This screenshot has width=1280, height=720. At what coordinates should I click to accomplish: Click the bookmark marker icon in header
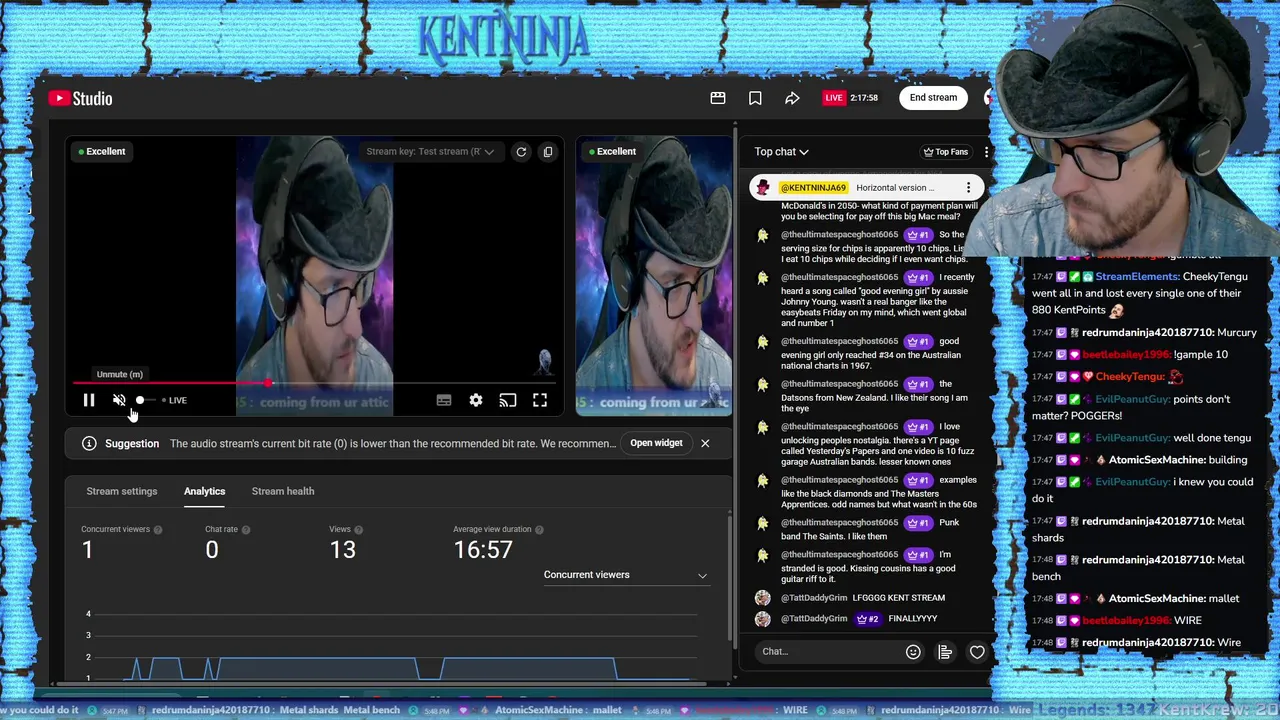(755, 98)
